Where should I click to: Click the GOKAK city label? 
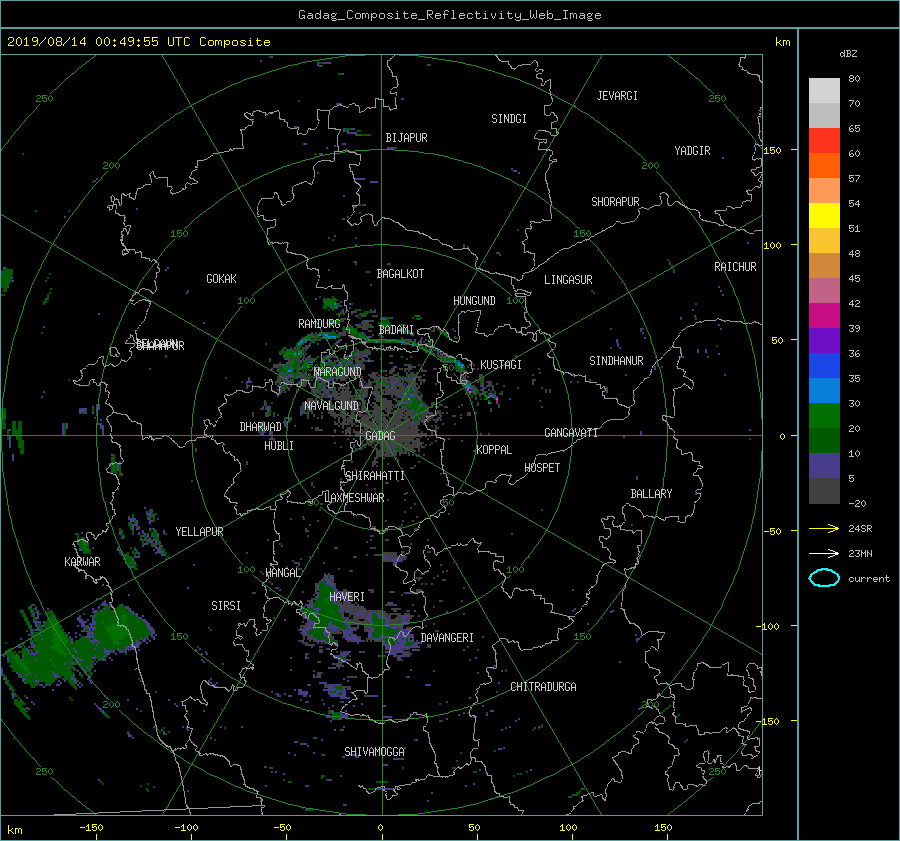tap(221, 278)
